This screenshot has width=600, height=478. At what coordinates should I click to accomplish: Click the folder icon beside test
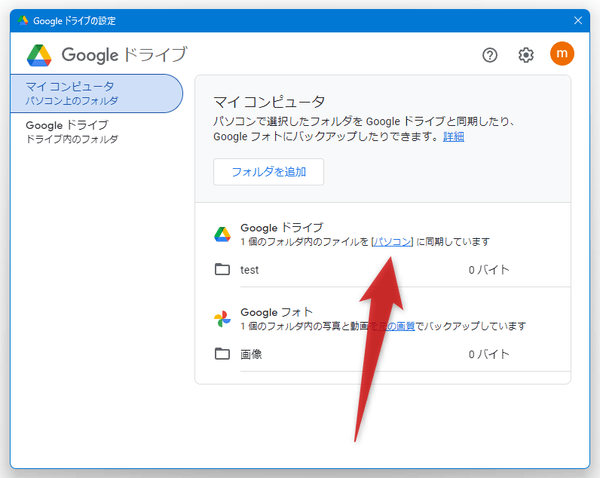222,269
